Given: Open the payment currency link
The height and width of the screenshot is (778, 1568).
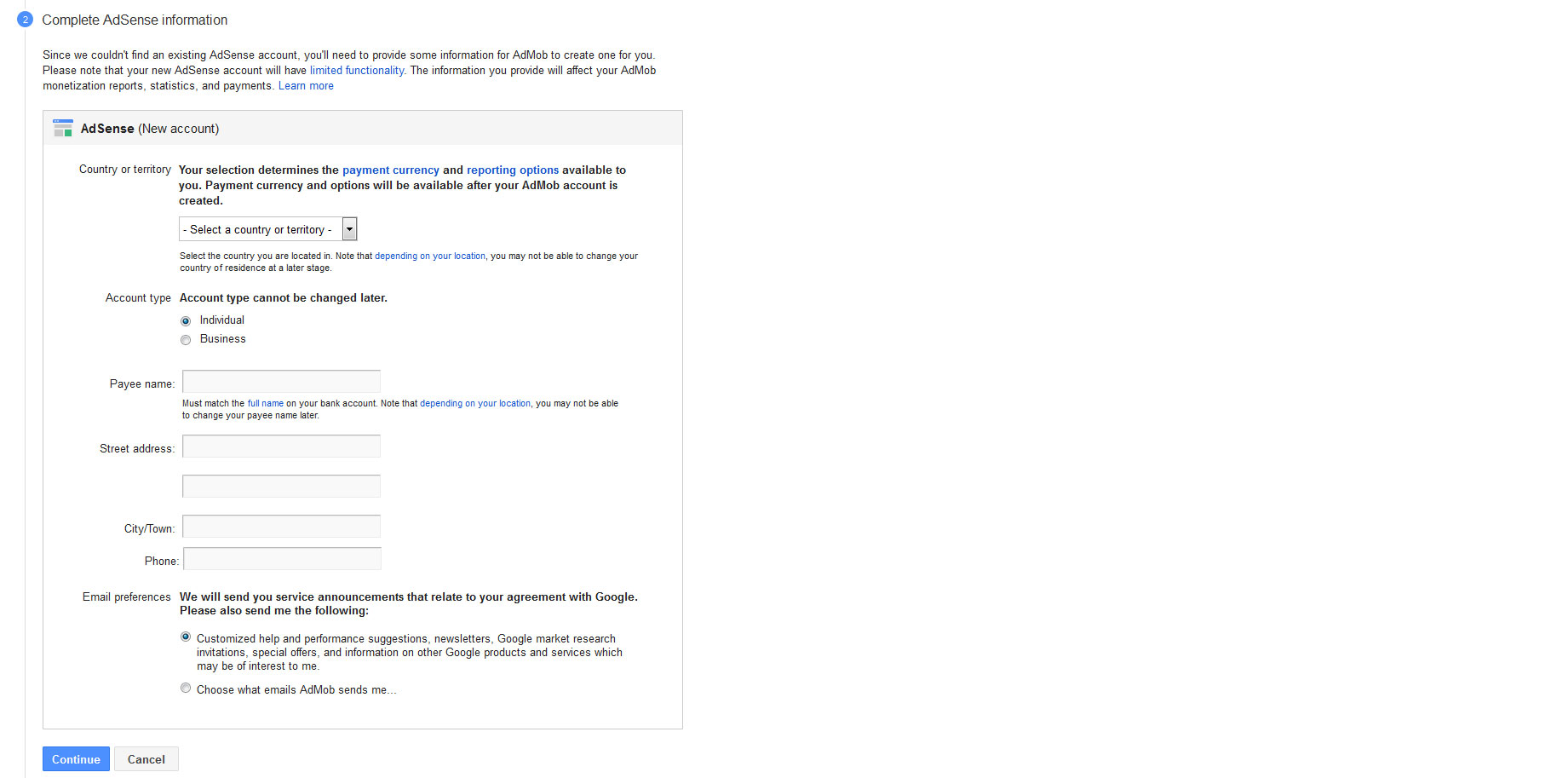Looking at the screenshot, I should pyautogui.click(x=391, y=170).
